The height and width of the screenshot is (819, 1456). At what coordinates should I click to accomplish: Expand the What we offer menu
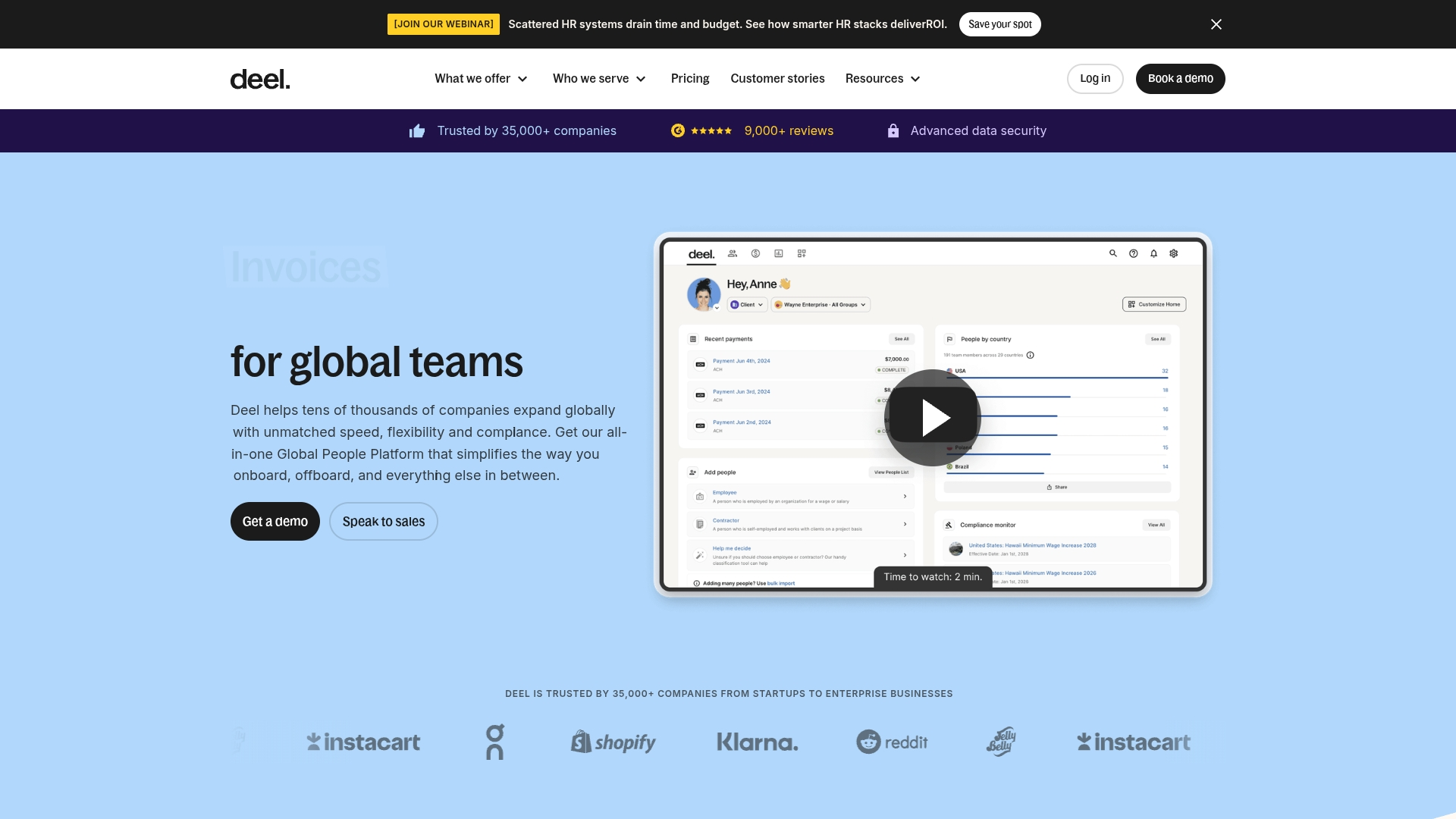click(x=481, y=79)
